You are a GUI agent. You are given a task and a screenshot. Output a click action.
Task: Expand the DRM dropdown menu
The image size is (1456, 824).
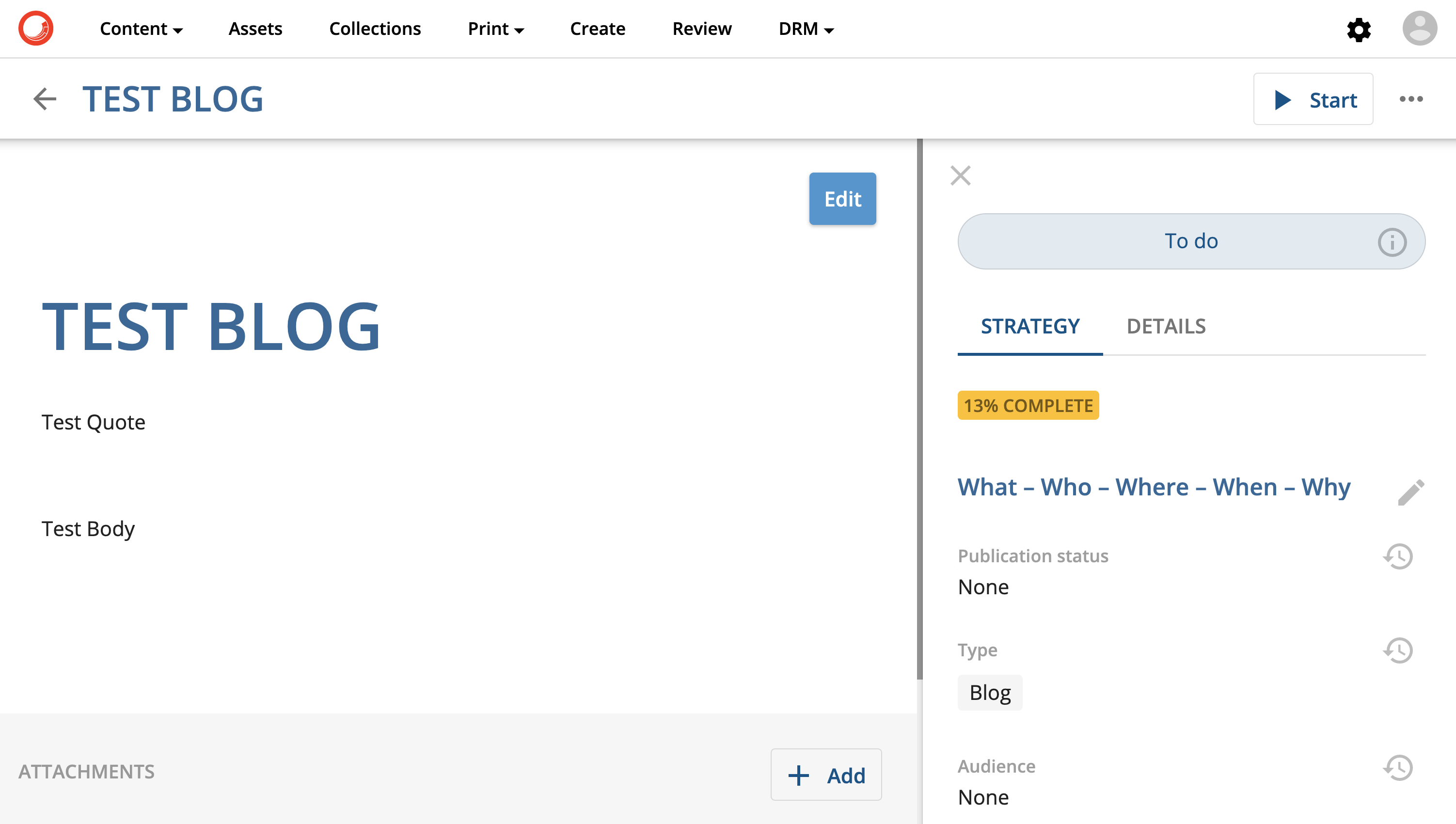[x=806, y=28]
